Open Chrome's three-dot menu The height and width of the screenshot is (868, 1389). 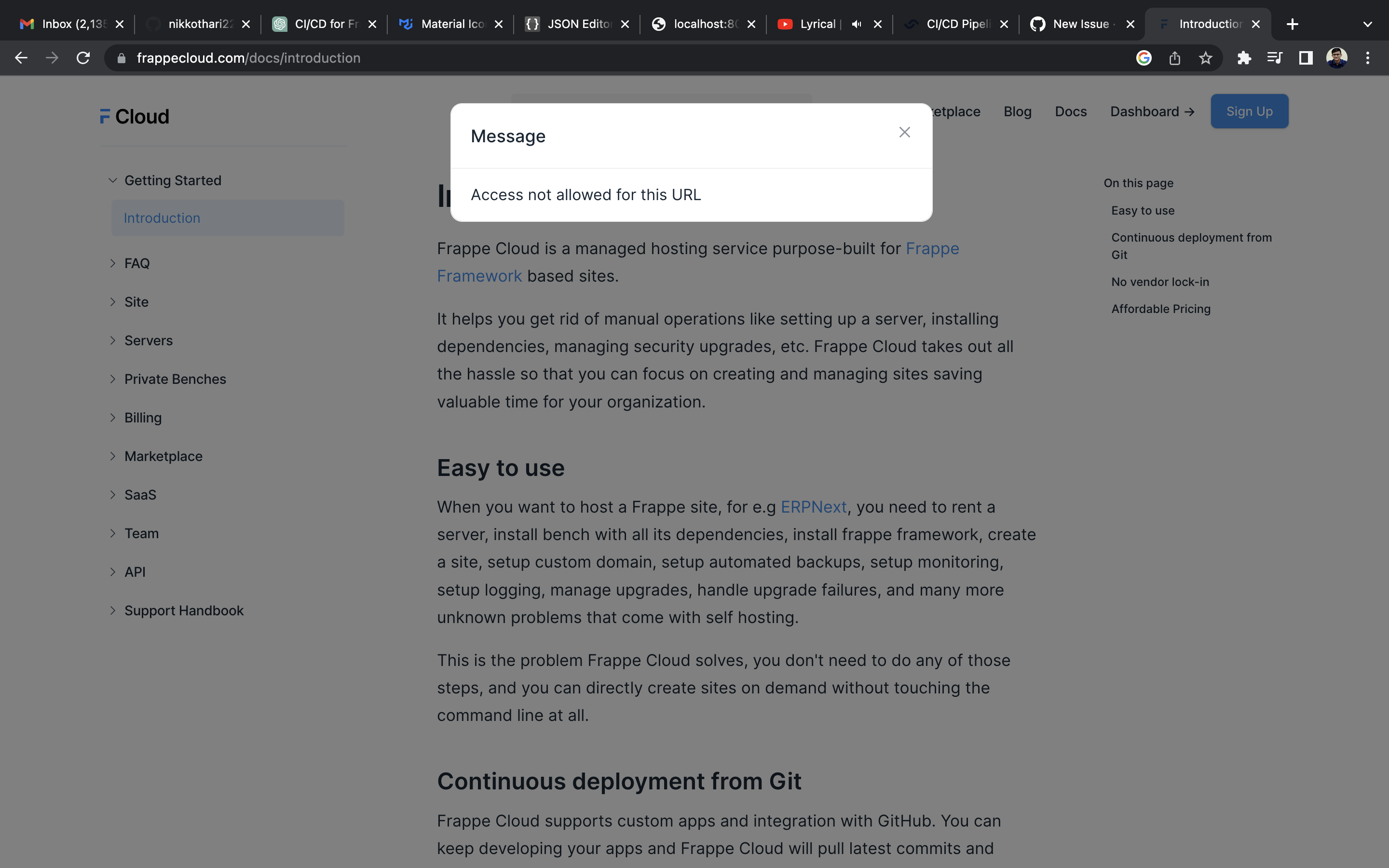tap(1368, 57)
